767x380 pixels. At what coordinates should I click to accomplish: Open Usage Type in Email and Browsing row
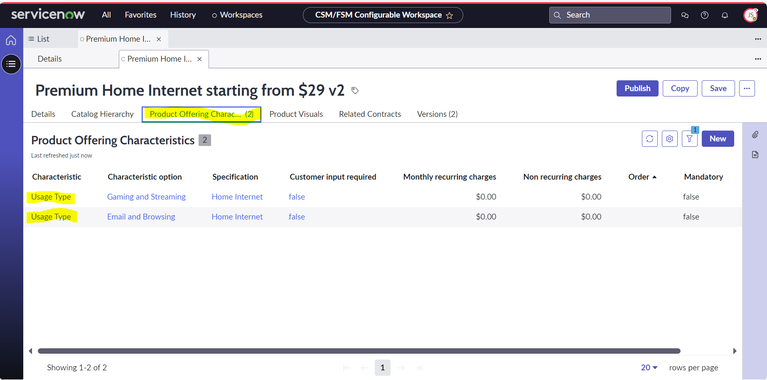pos(51,217)
